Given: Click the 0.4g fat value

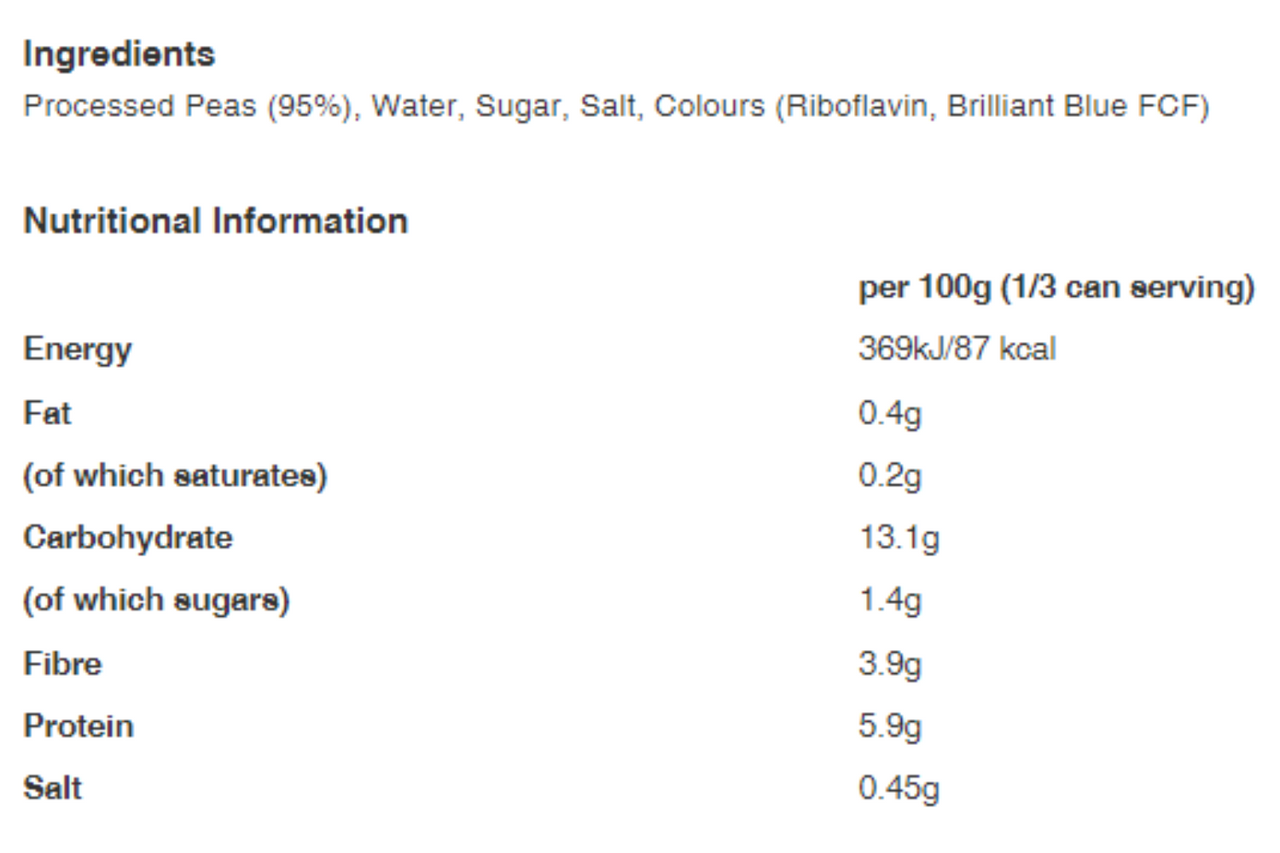Looking at the screenshot, I should [890, 413].
